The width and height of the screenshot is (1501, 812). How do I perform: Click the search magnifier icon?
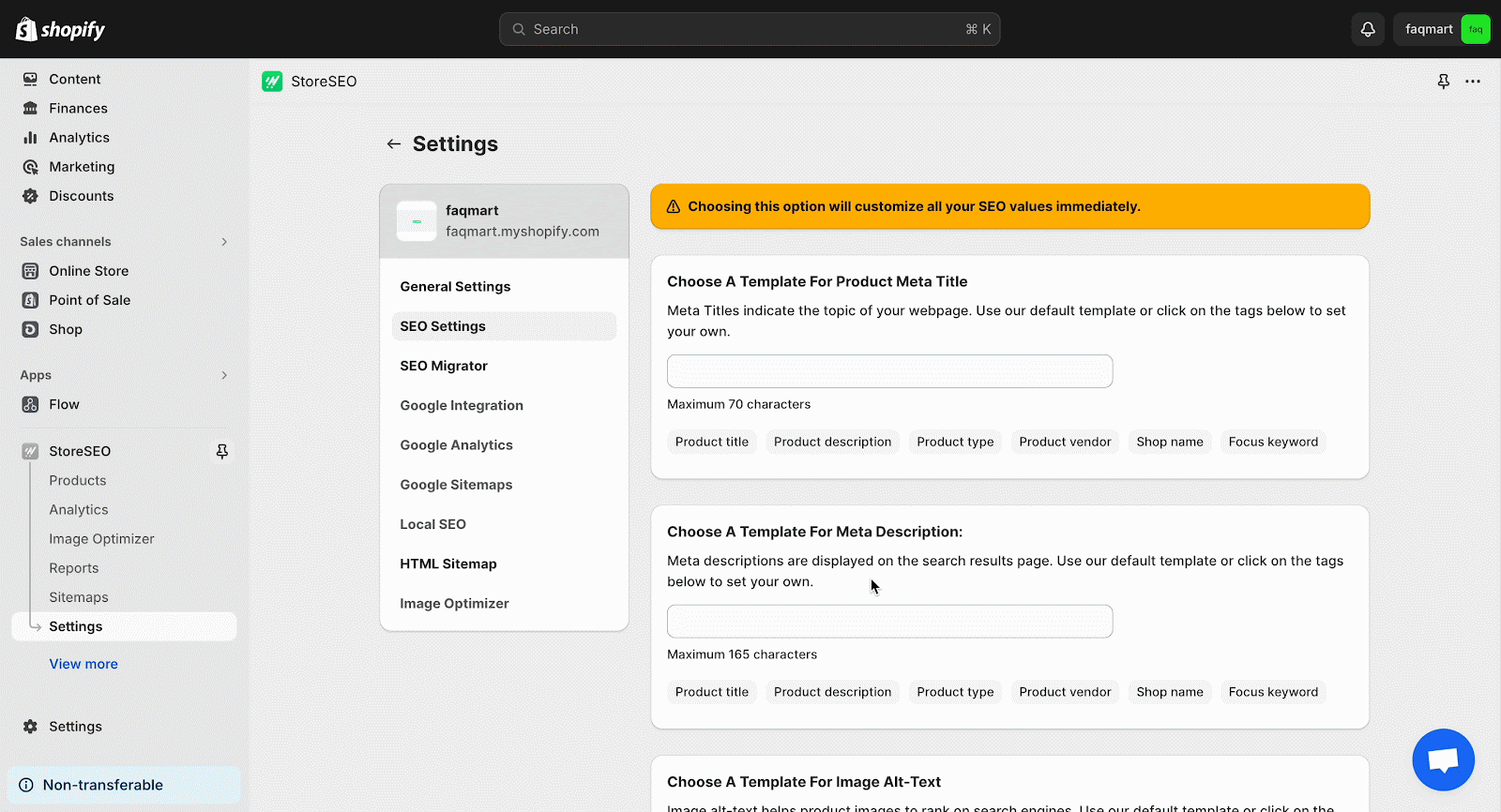pyautogui.click(x=519, y=29)
